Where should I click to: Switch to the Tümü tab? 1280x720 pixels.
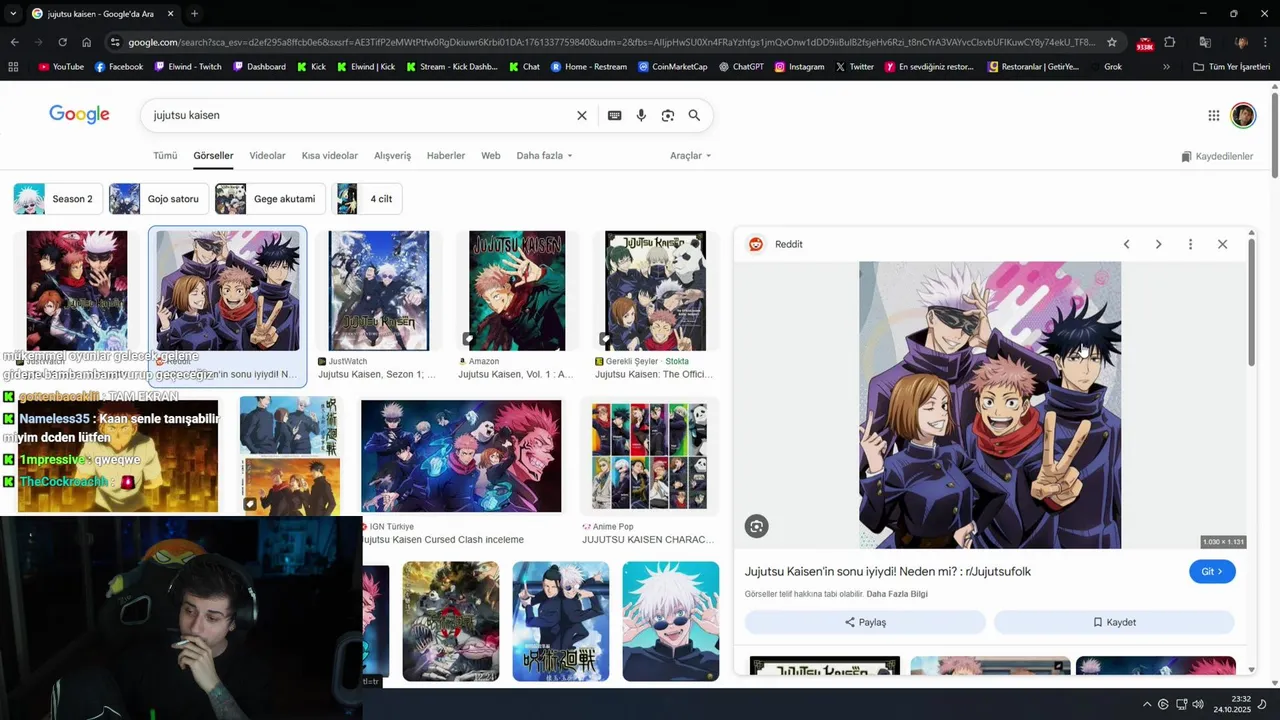[165, 156]
